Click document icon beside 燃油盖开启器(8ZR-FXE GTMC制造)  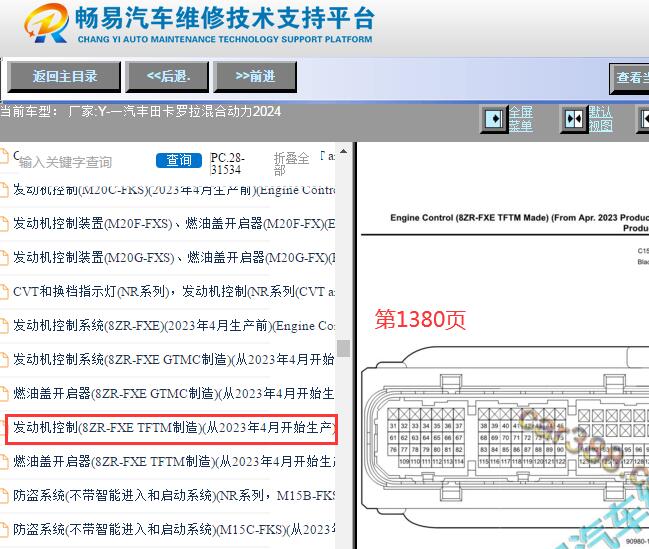[x=4, y=394]
